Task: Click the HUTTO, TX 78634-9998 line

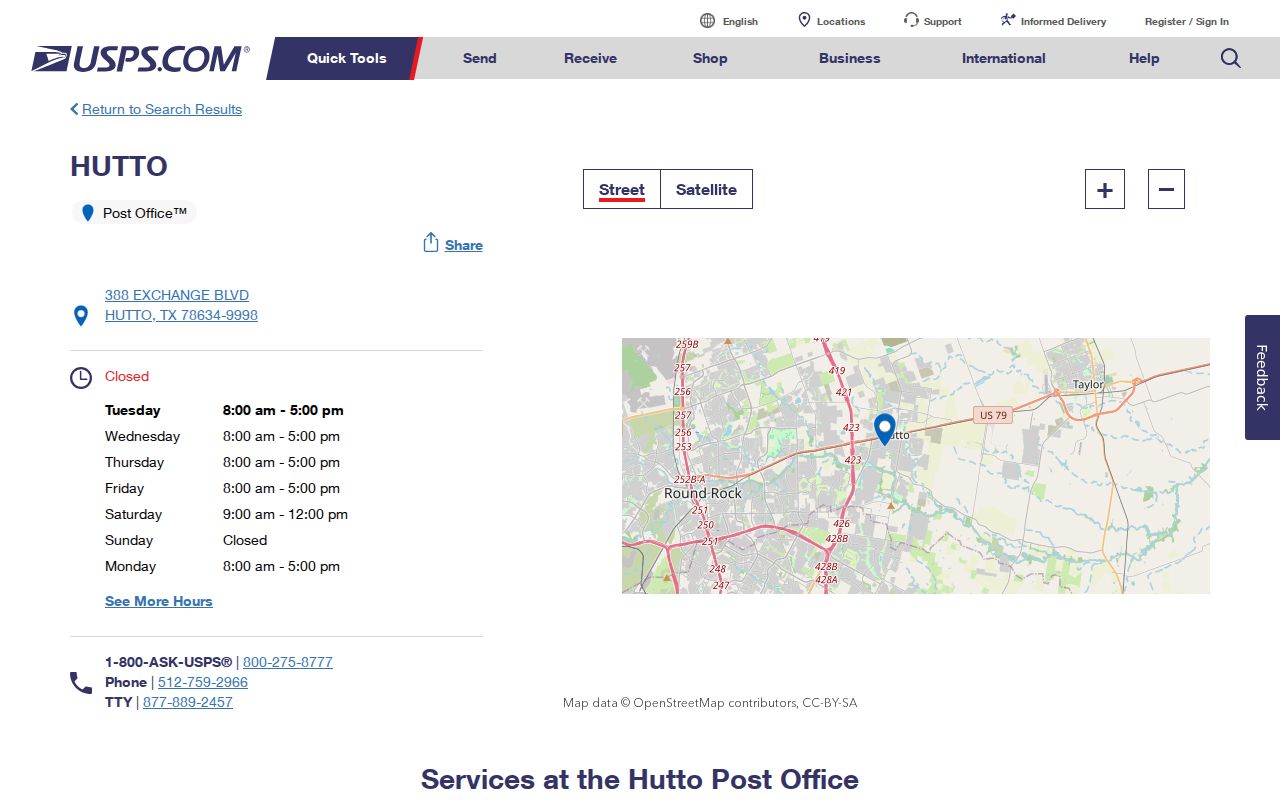Action: tap(181, 315)
